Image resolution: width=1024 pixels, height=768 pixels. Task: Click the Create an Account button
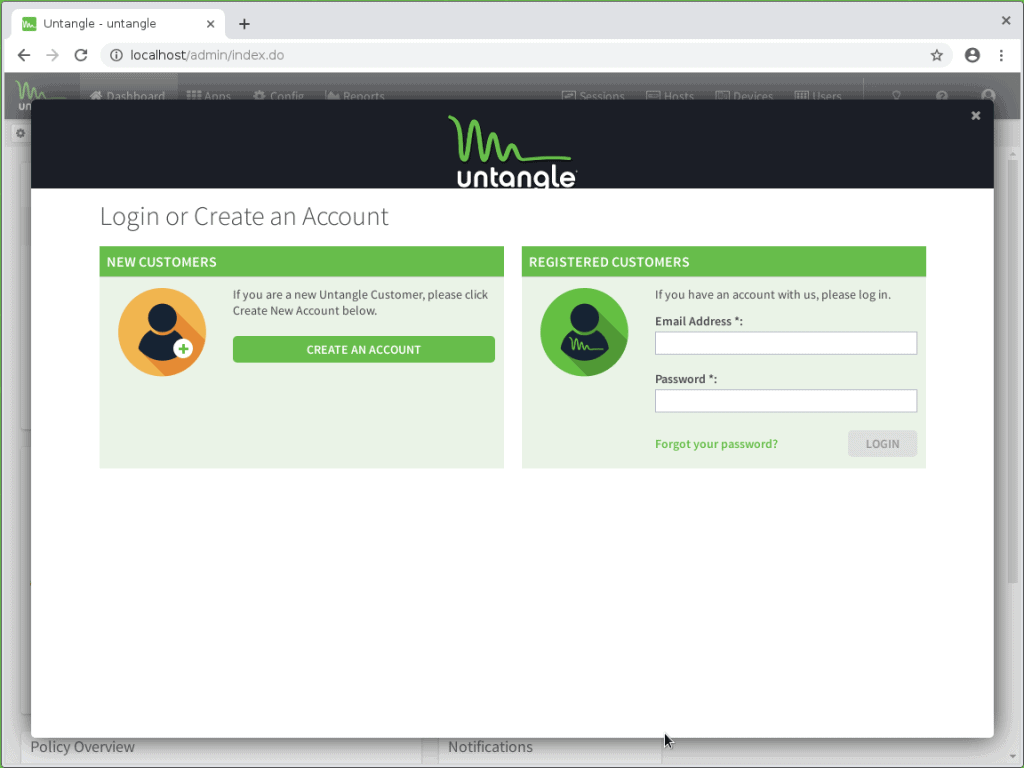364,349
